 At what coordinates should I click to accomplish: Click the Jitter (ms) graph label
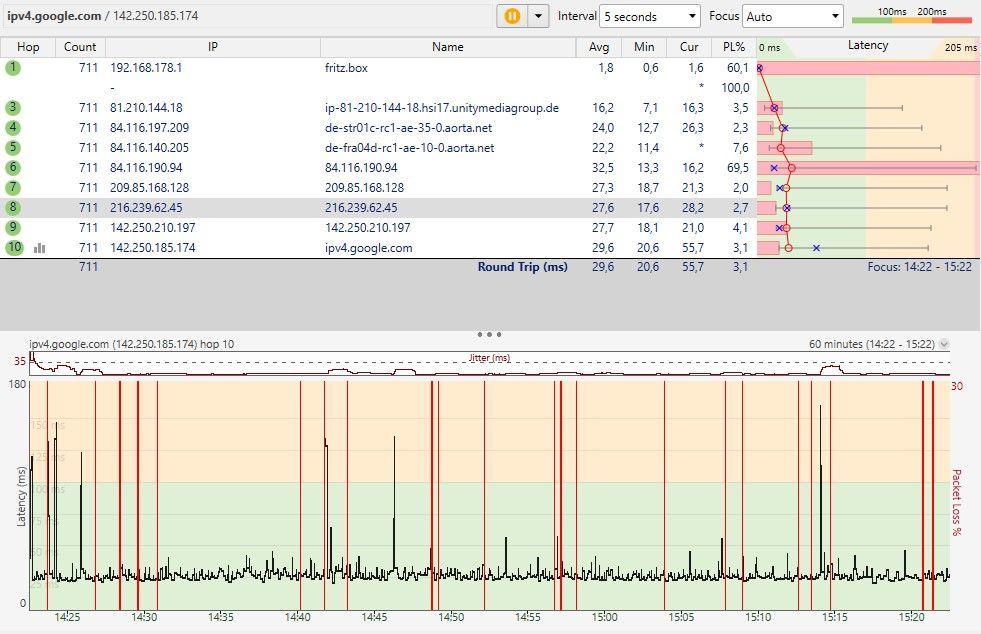pos(489,358)
